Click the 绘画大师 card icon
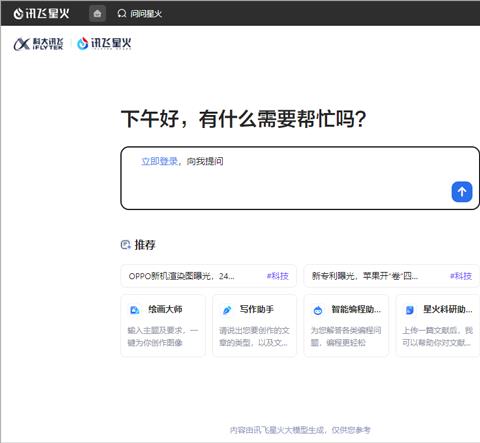The height and width of the screenshot is (443, 480). [134, 310]
